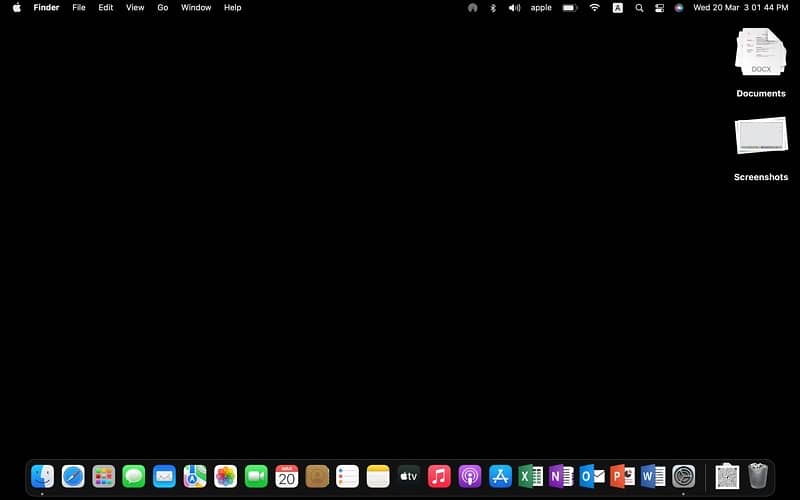This screenshot has height=500, width=800.
Task: Open the volume control dropdown
Action: coord(514,8)
